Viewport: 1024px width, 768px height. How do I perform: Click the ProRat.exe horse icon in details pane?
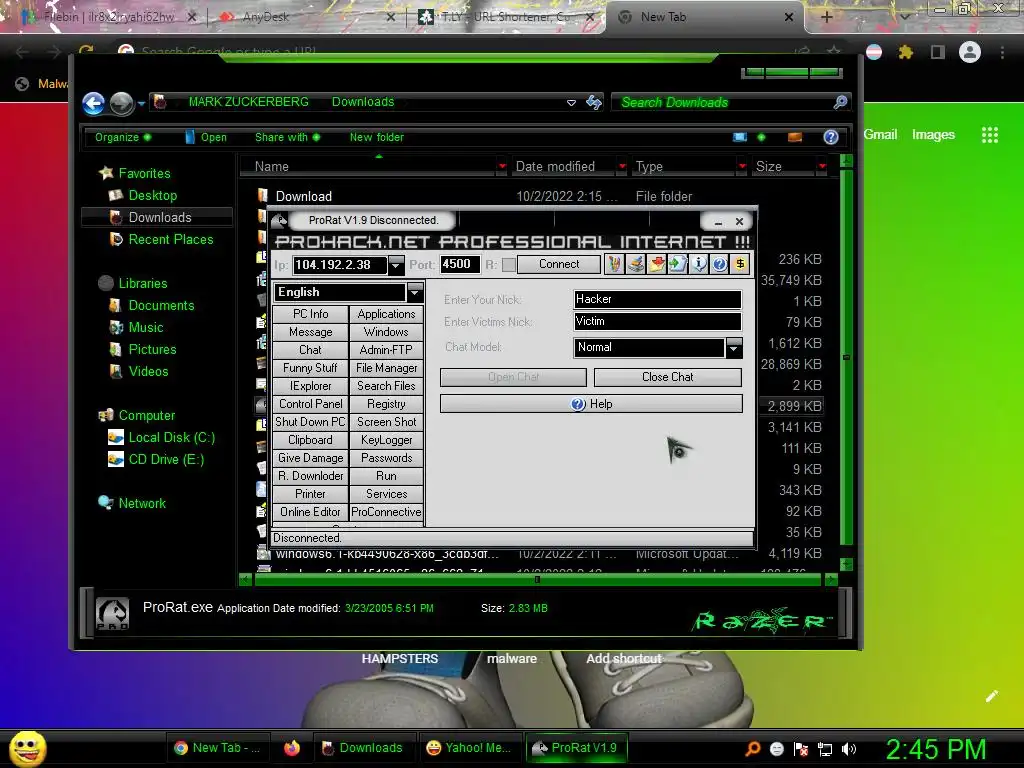tap(112, 613)
